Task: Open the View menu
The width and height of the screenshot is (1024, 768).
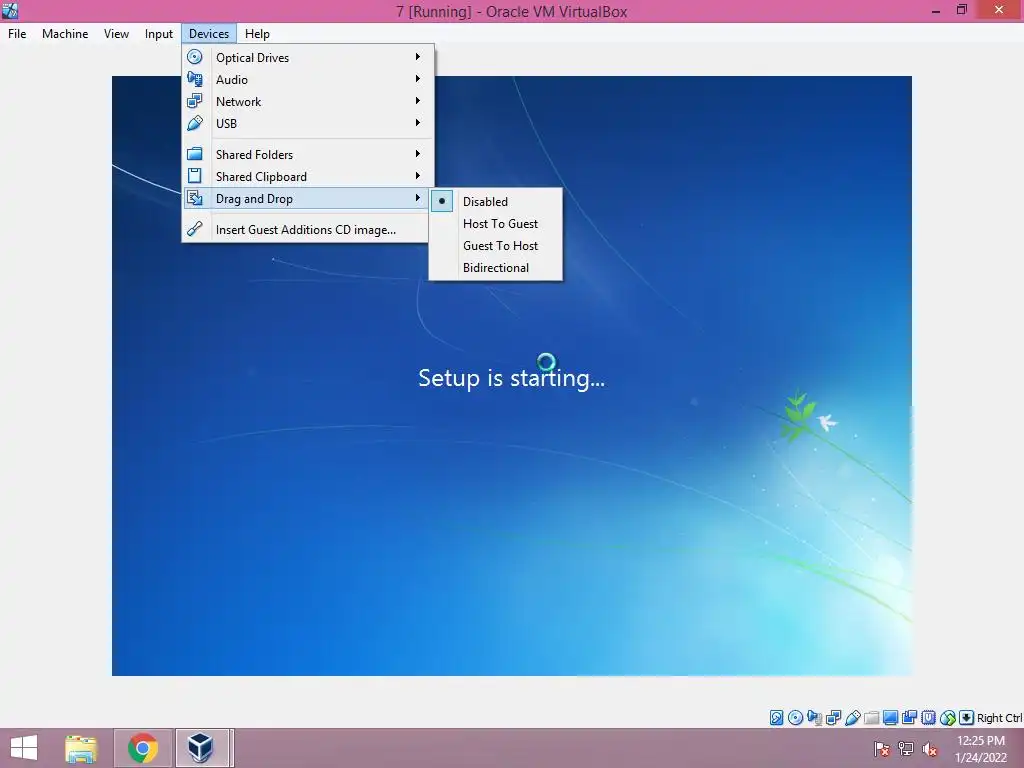Action: tap(116, 34)
